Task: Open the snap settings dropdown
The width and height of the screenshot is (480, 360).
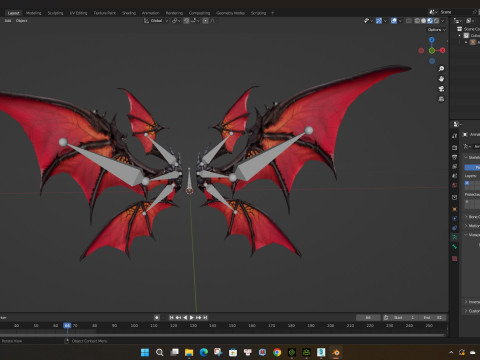Action: point(195,21)
